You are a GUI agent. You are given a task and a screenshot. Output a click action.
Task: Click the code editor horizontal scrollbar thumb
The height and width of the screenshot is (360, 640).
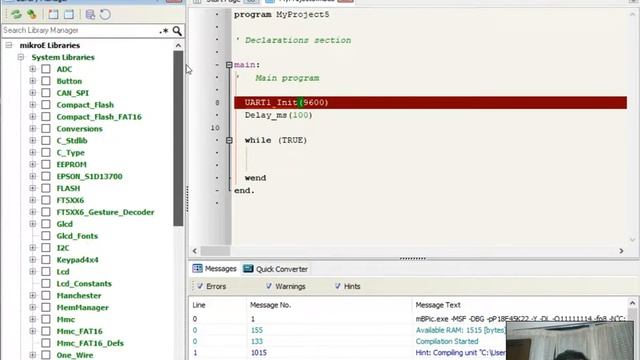point(216,251)
